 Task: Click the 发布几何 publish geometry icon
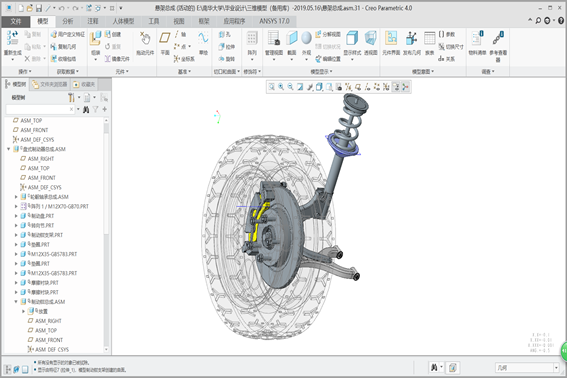[x=411, y=38]
